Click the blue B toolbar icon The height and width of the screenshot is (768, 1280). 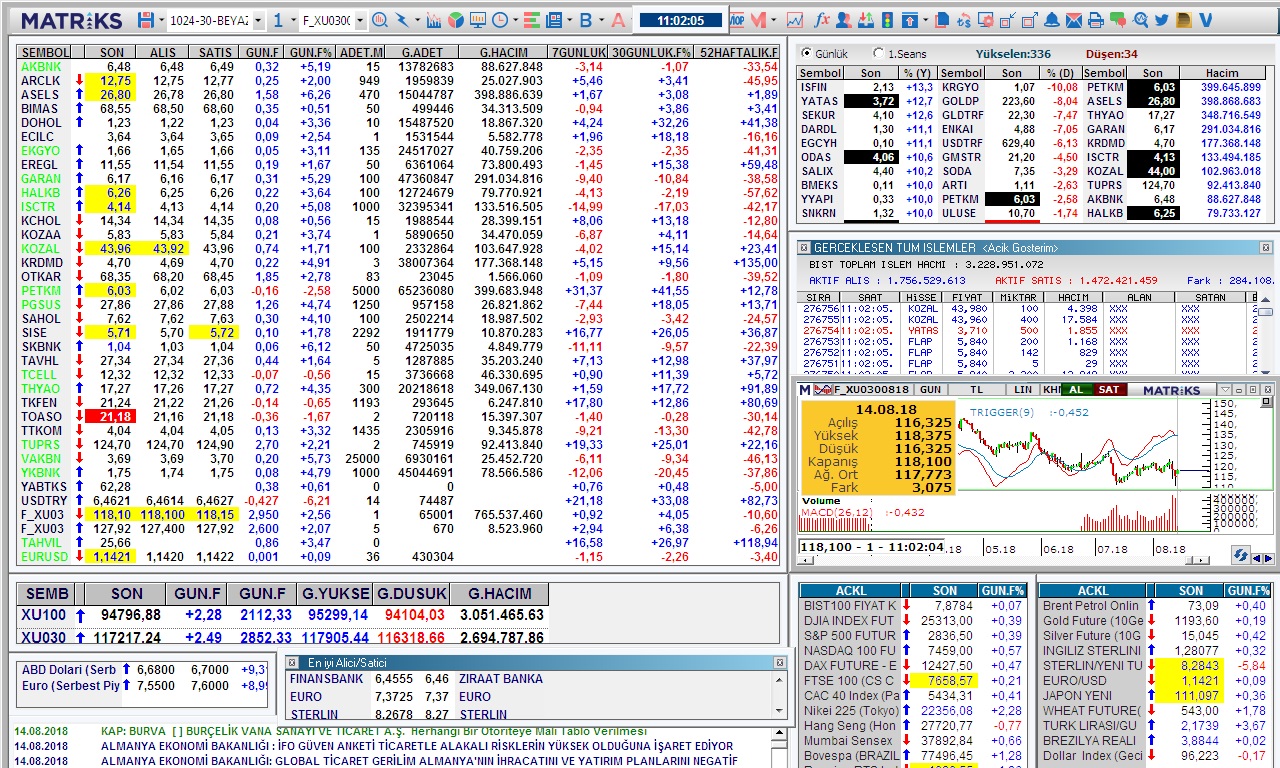pos(586,20)
